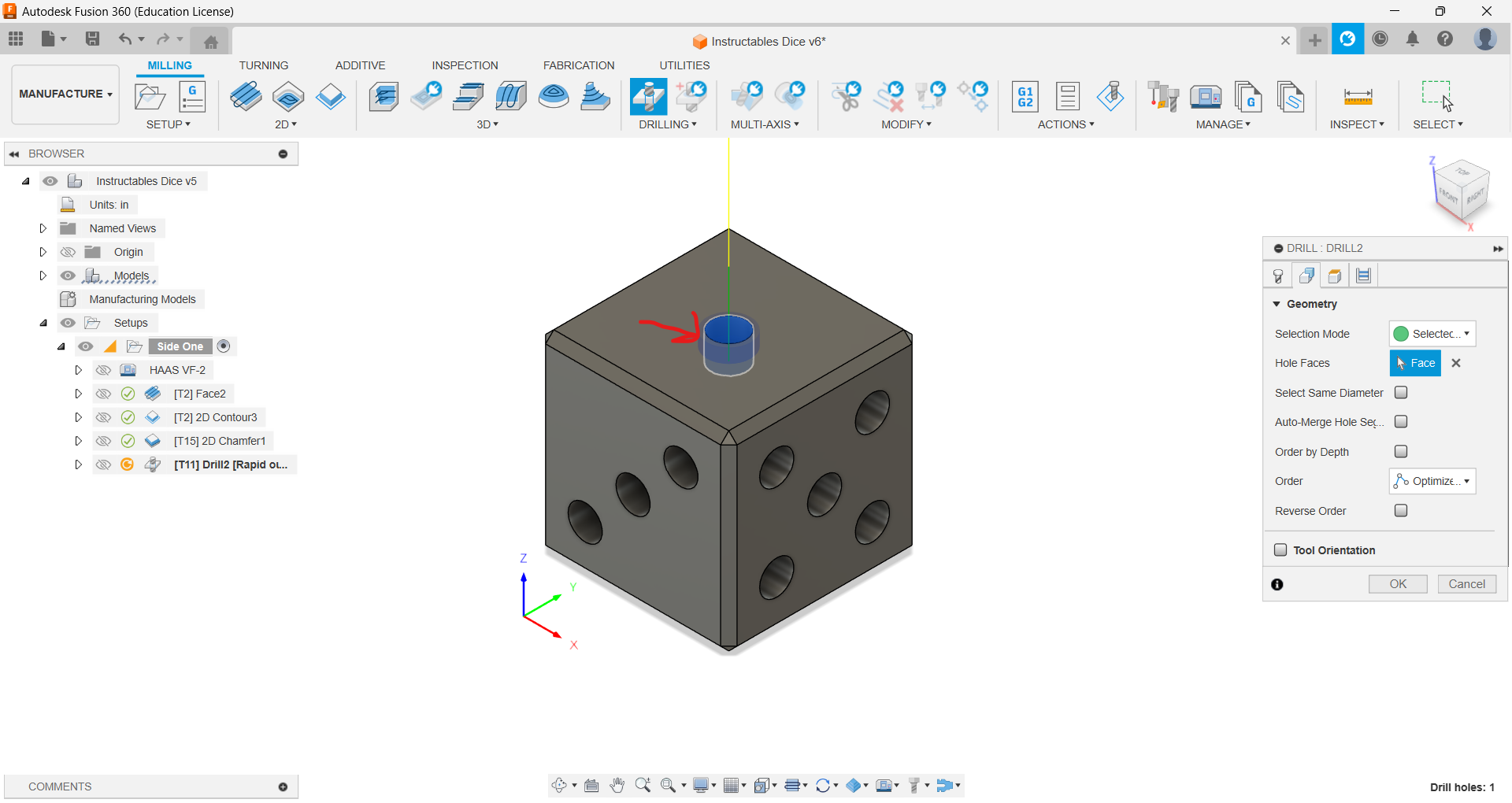Click the Home view icon
Viewport: 1512px width, 803px height.
point(210,41)
